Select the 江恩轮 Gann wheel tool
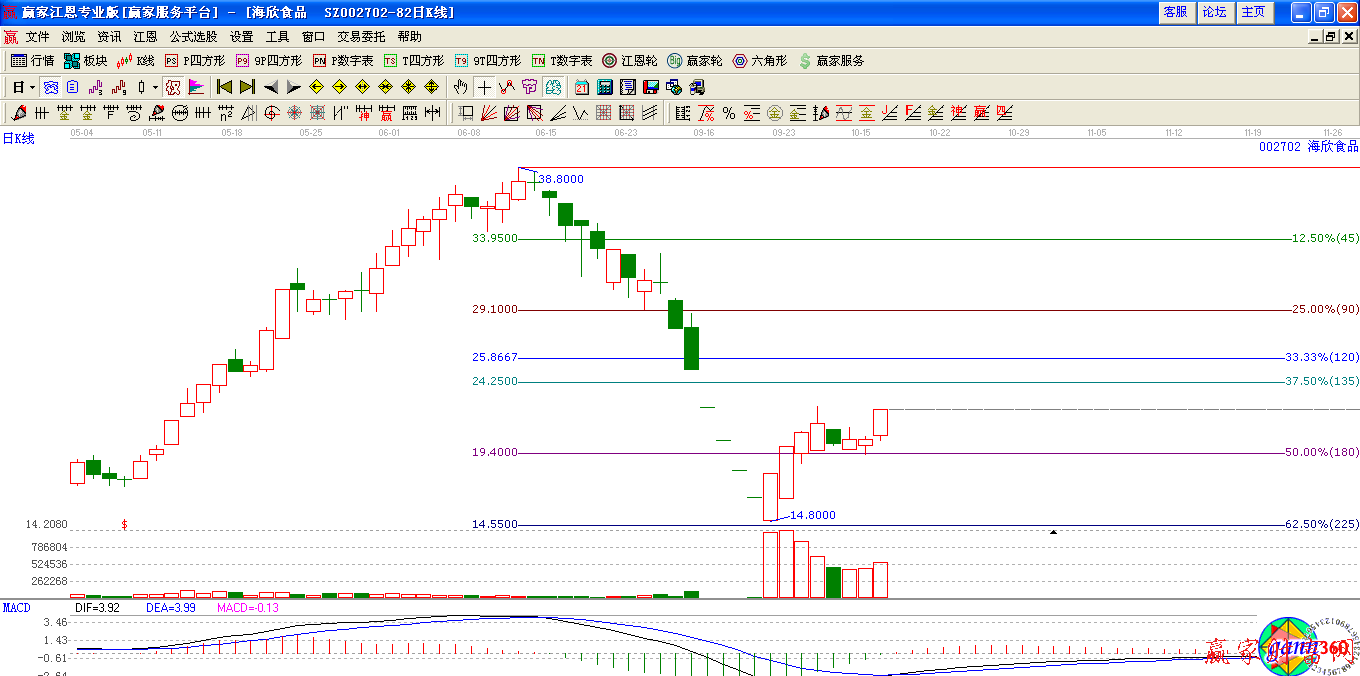1360x676 pixels. click(630, 61)
